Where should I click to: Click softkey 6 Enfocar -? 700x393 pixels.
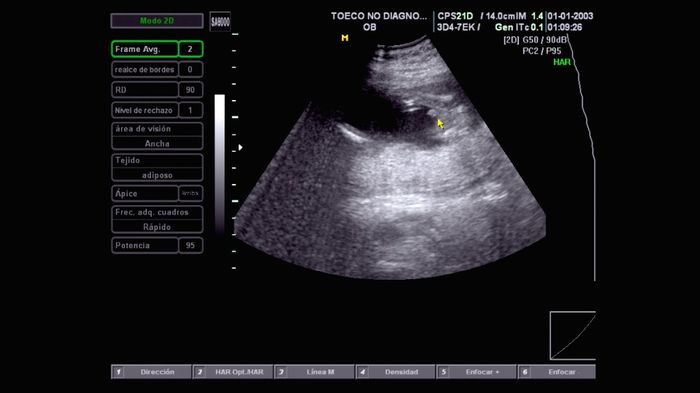coord(557,372)
